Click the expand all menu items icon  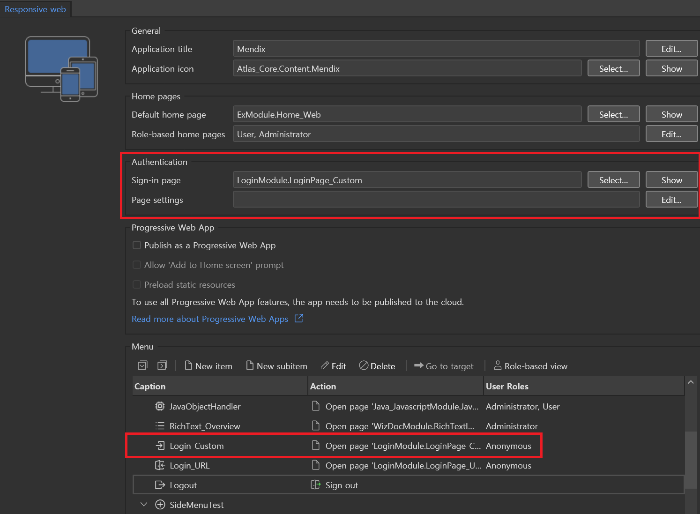[142, 366]
